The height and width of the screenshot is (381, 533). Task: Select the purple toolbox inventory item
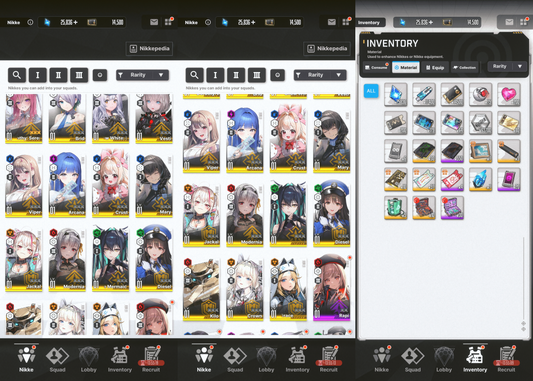[x=452, y=207]
